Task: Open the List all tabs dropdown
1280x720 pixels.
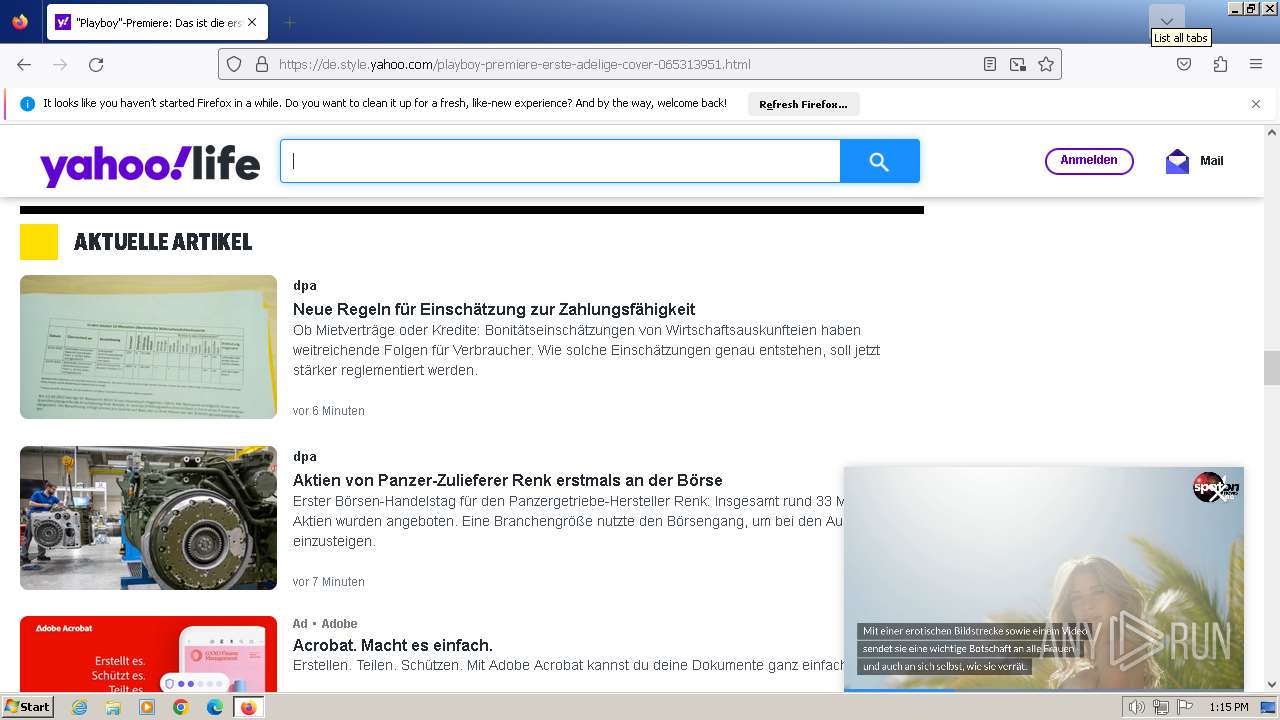Action: [x=1167, y=21]
